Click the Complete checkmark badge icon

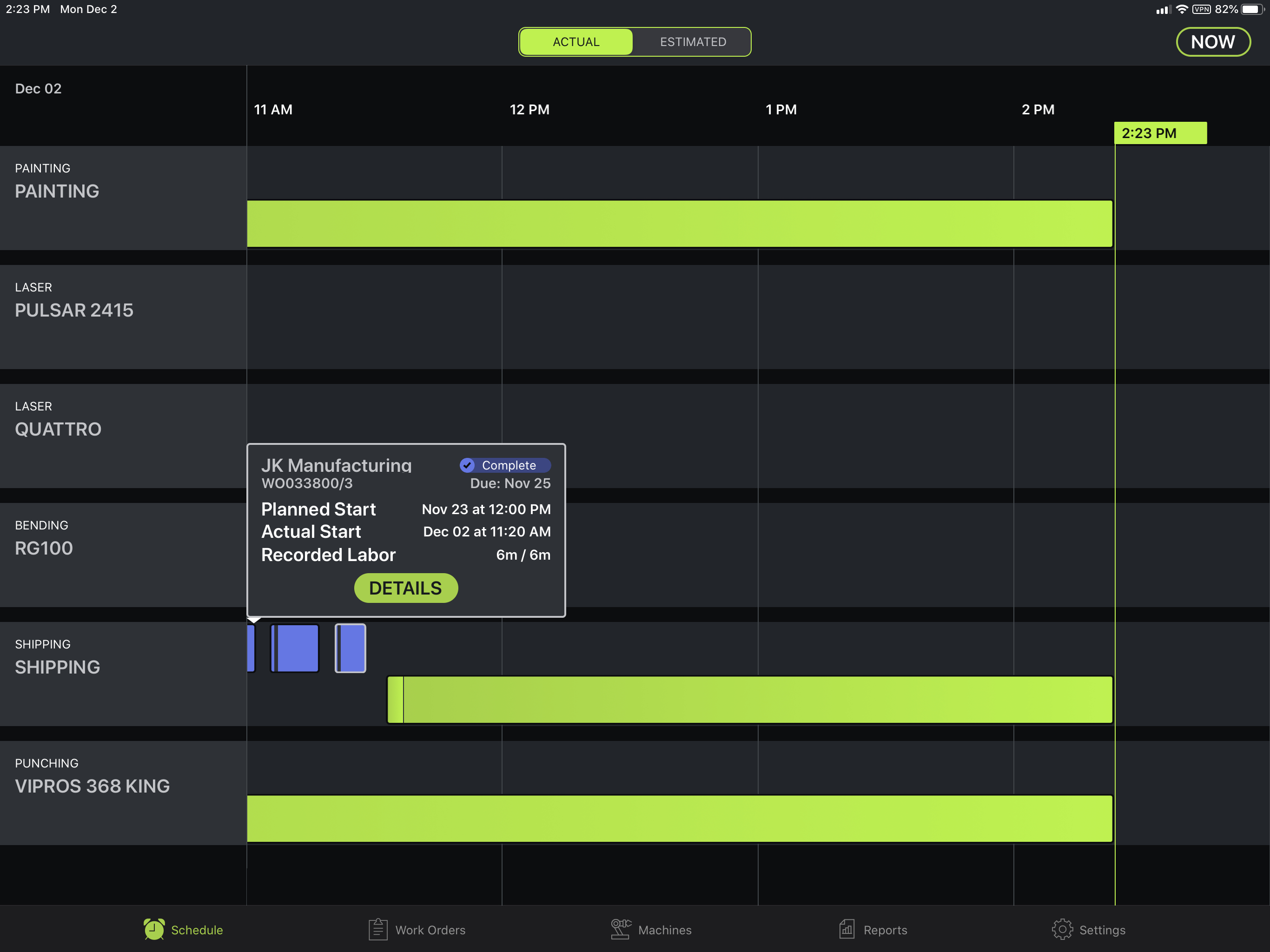[467, 465]
